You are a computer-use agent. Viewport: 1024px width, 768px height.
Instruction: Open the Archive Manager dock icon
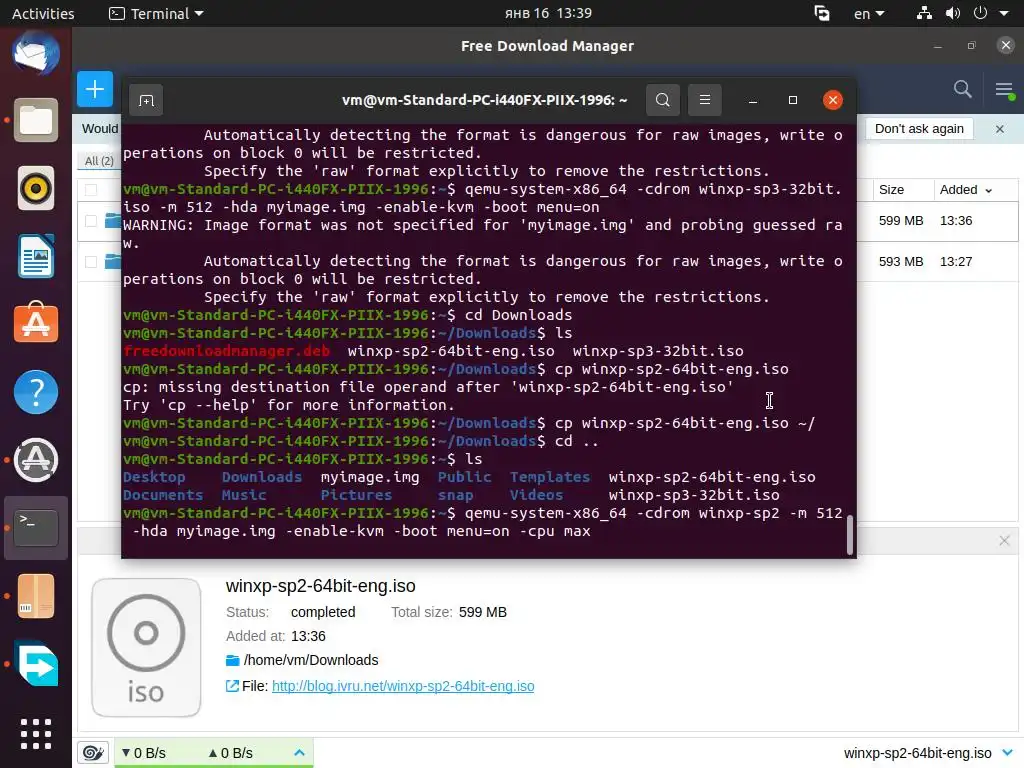36,596
